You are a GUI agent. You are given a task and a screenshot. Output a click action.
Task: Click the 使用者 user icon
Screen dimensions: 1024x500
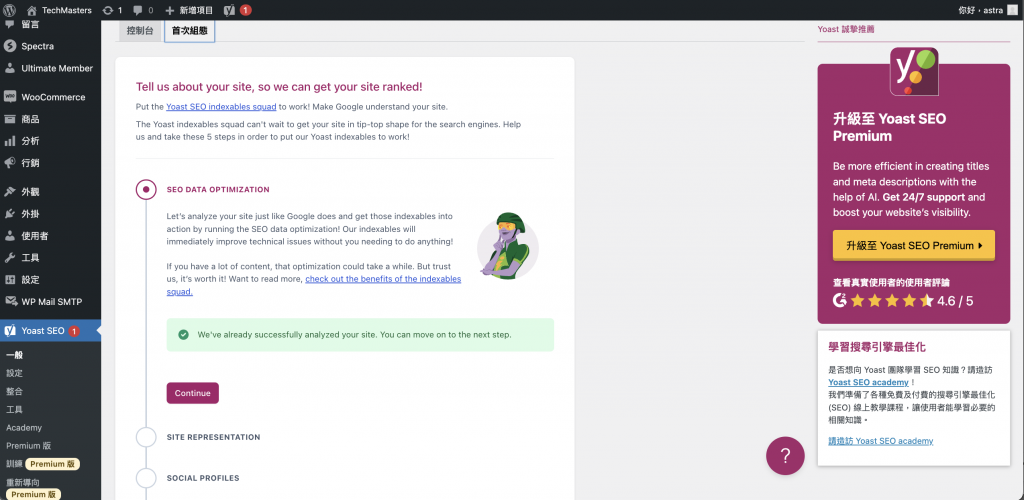pos(10,236)
